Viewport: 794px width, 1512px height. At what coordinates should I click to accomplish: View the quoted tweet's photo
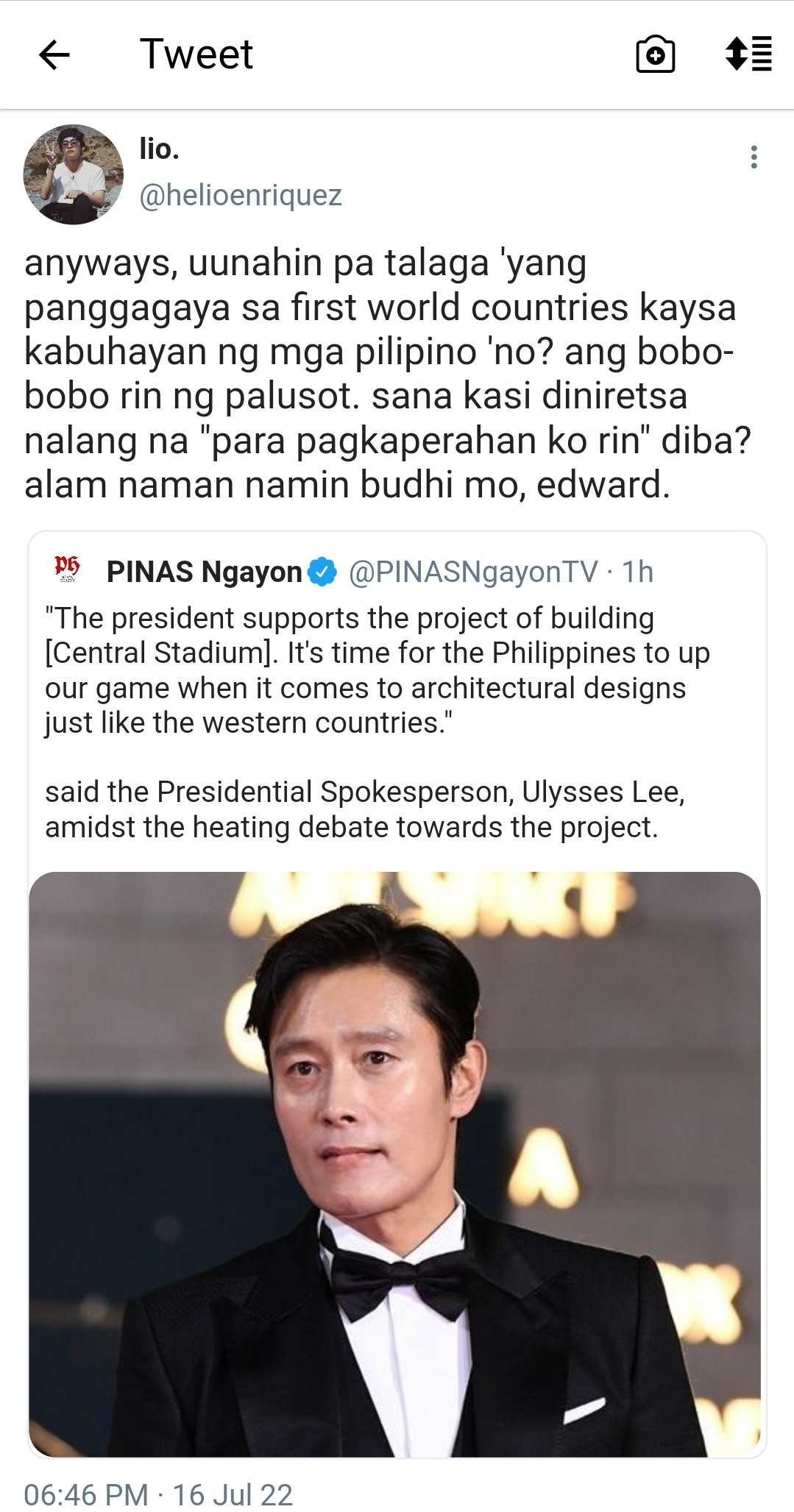click(395, 1164)
